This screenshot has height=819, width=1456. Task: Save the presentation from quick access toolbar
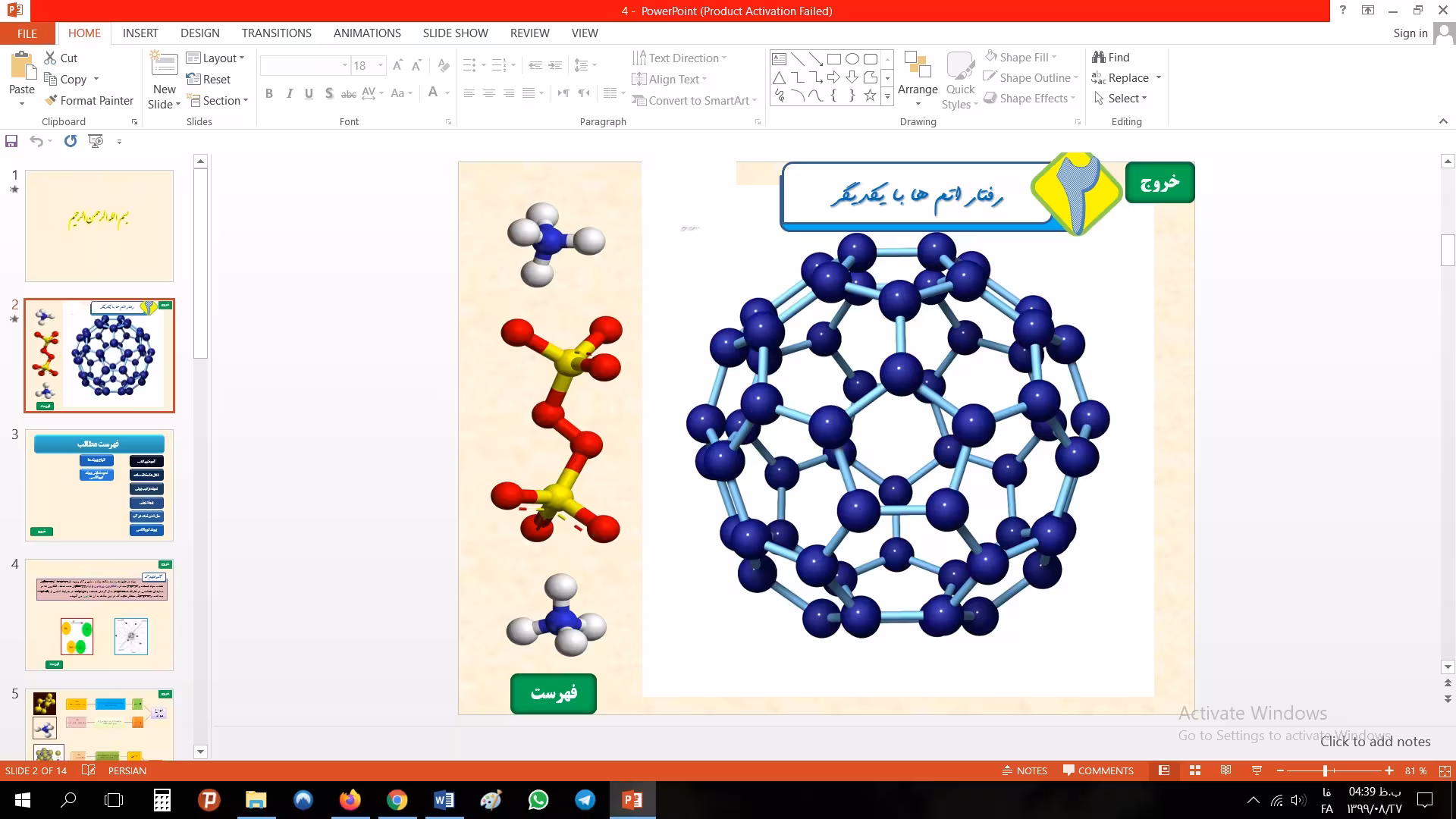click(11, 141)
